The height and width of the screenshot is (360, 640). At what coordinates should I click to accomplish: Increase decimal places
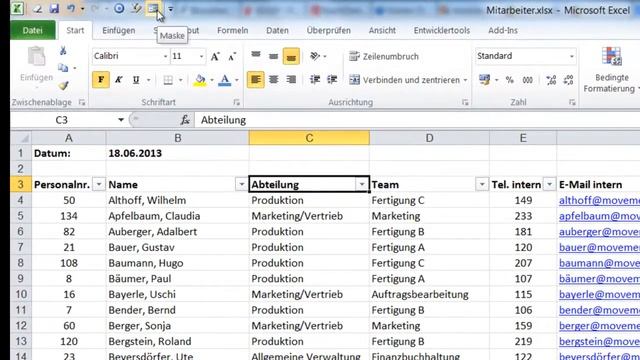click(551, 80)
